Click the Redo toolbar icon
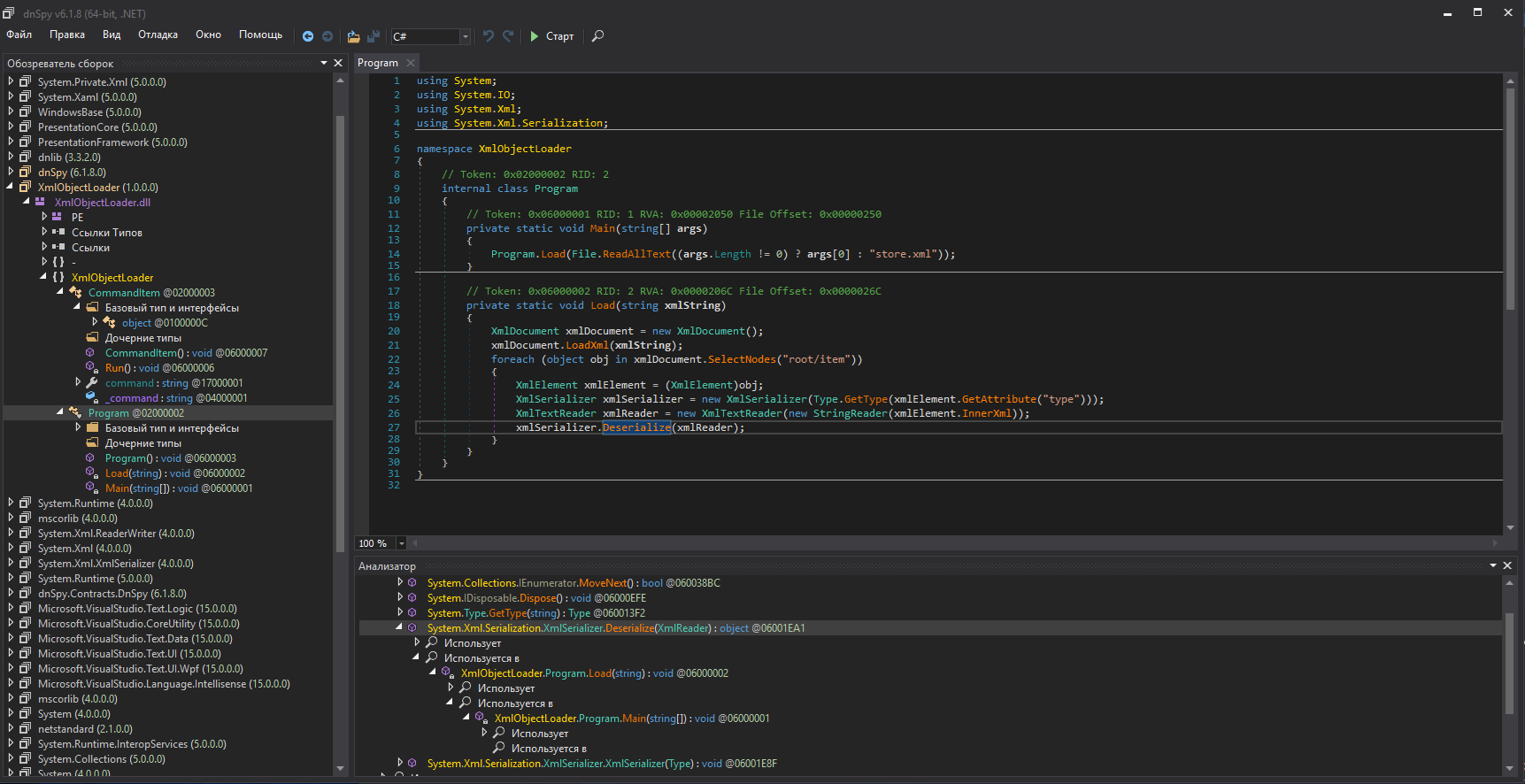 (508, 36)
